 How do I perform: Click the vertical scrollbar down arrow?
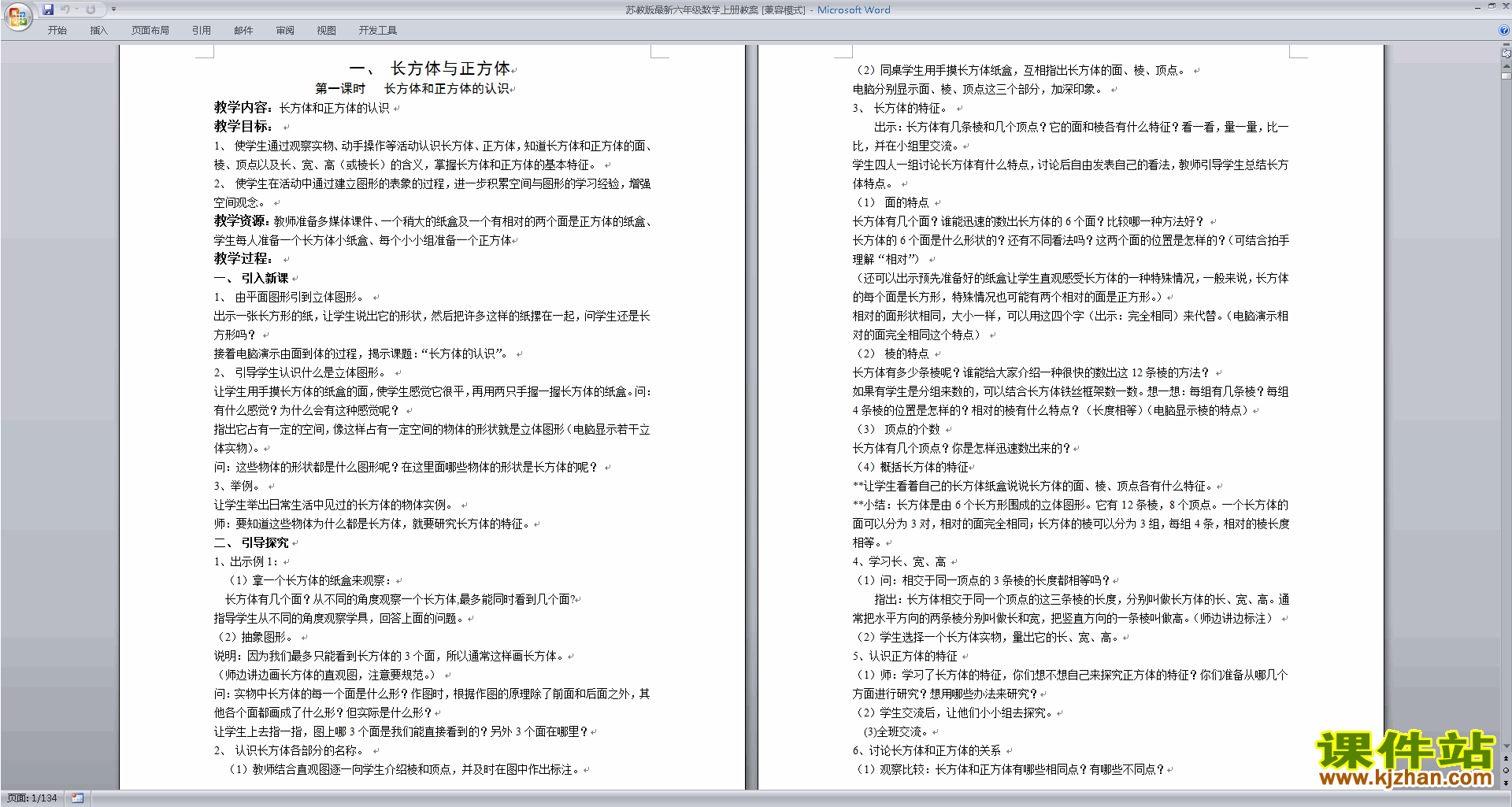coord(1506,746)
